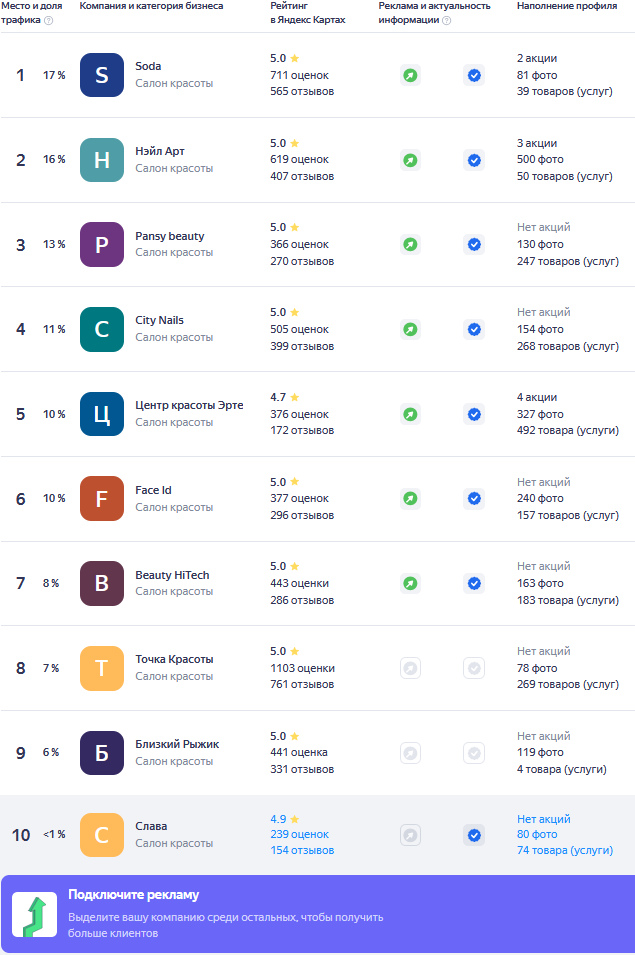
Task: Click the 'Рейтинг в Яндекс Картах' column header
Action: [308, 13]
